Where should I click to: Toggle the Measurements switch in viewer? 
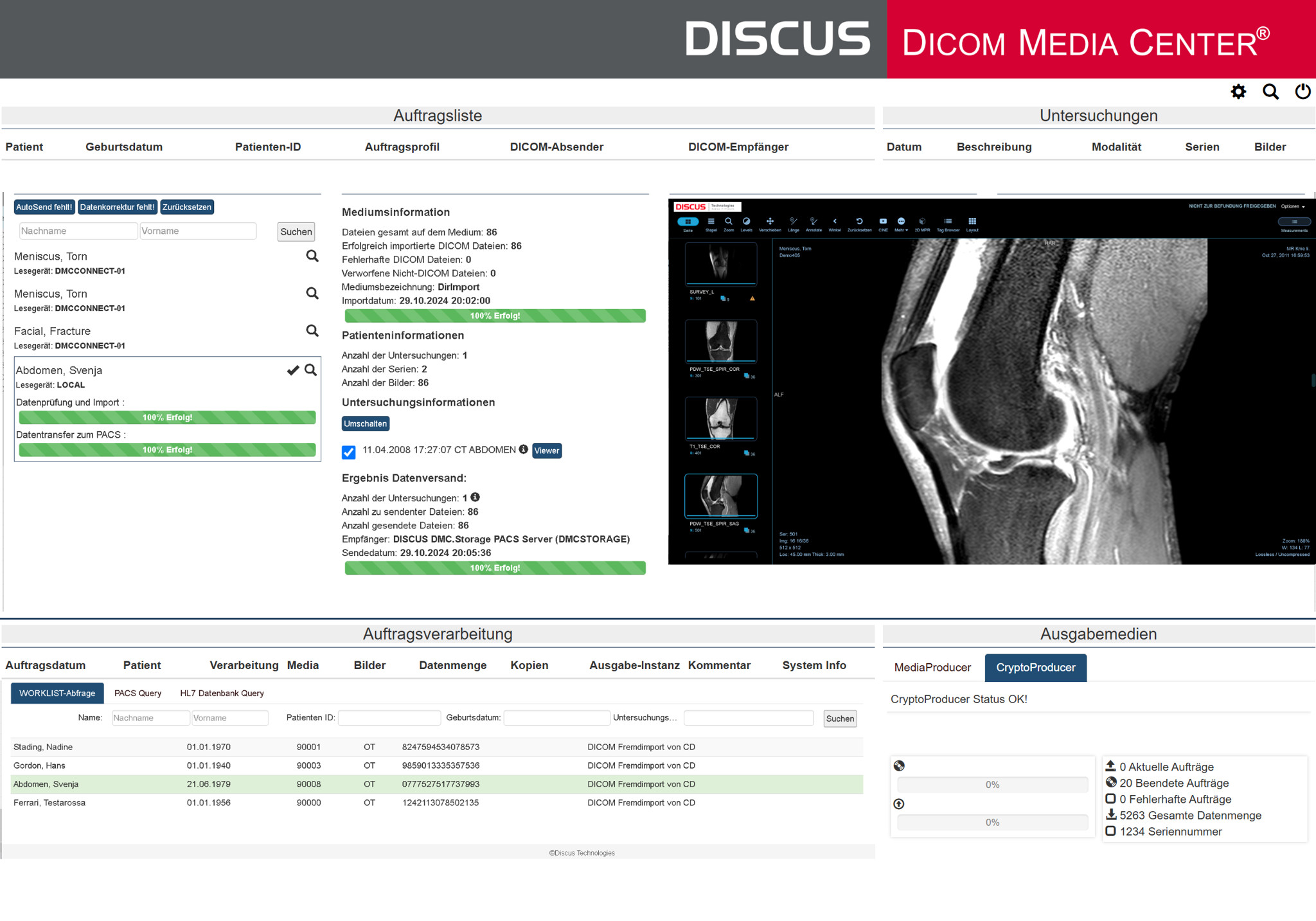(1294, 222)
